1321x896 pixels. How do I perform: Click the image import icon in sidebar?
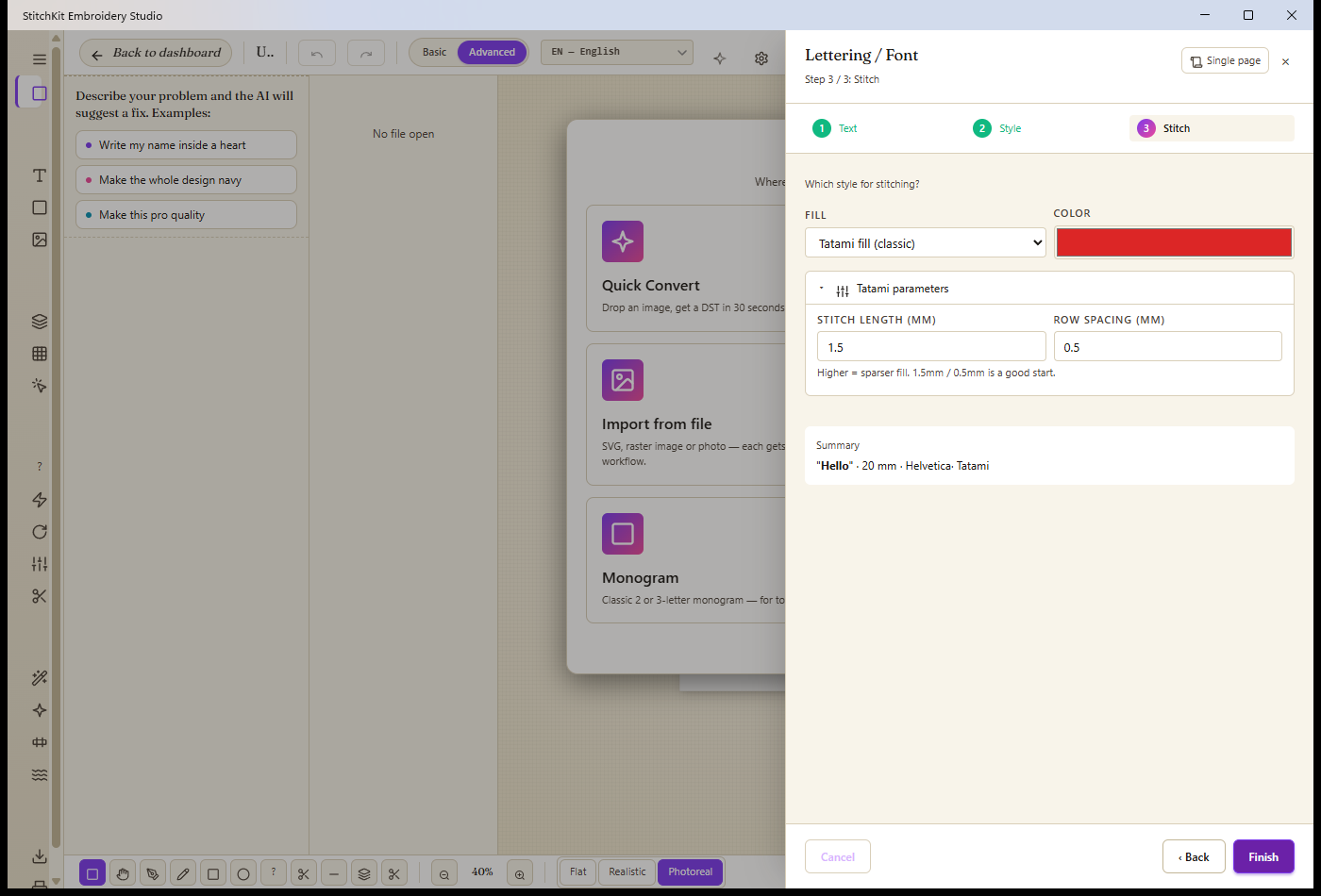point(40,240)
